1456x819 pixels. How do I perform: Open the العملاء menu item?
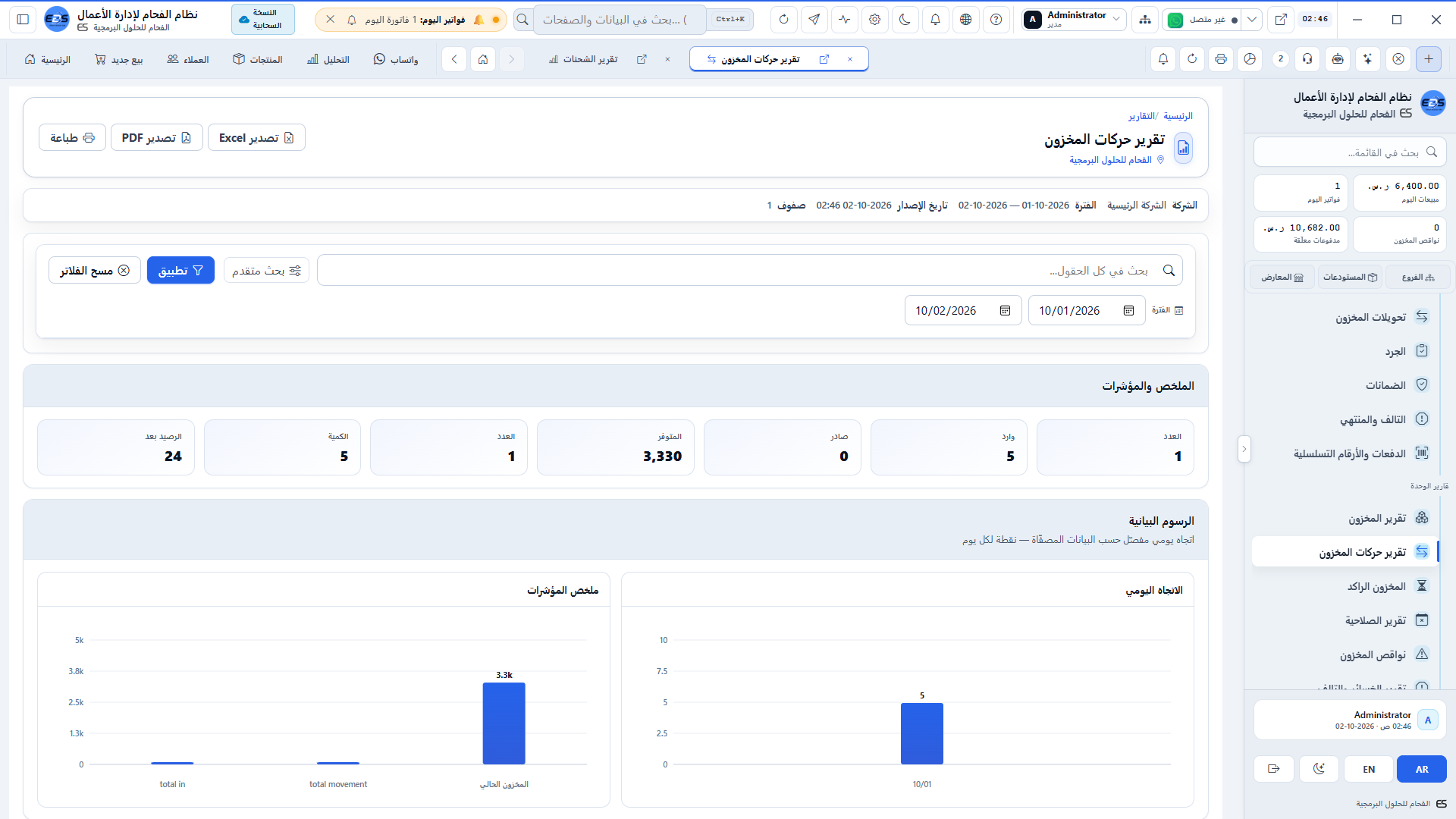tap(188, 59)
